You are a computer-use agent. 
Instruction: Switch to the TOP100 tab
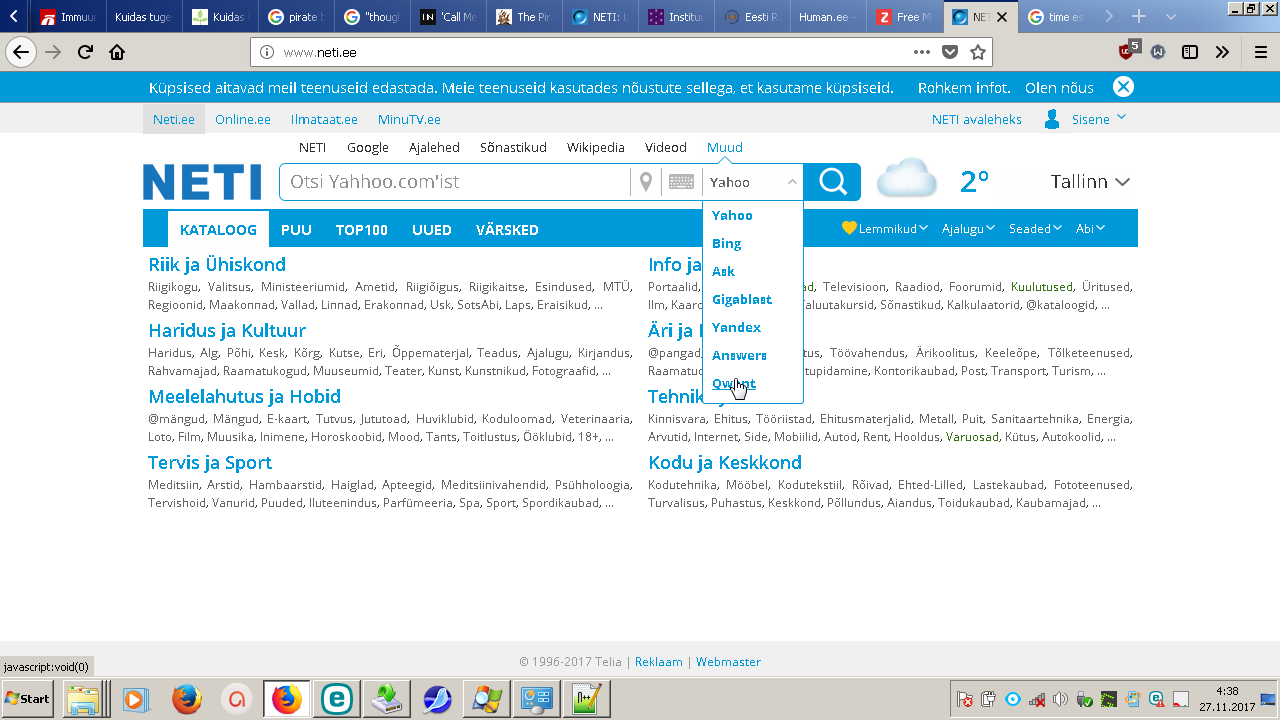361,230
